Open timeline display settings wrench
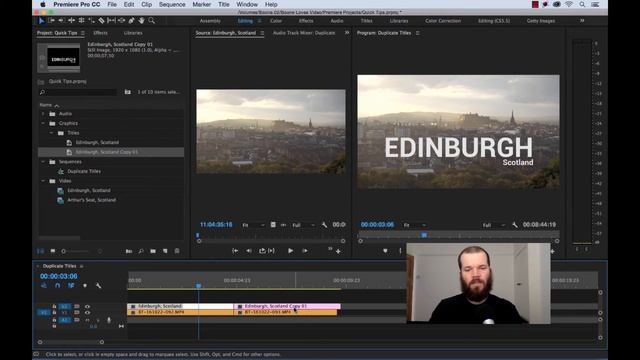This screenshot has height=360, width=640. [98, 286]
